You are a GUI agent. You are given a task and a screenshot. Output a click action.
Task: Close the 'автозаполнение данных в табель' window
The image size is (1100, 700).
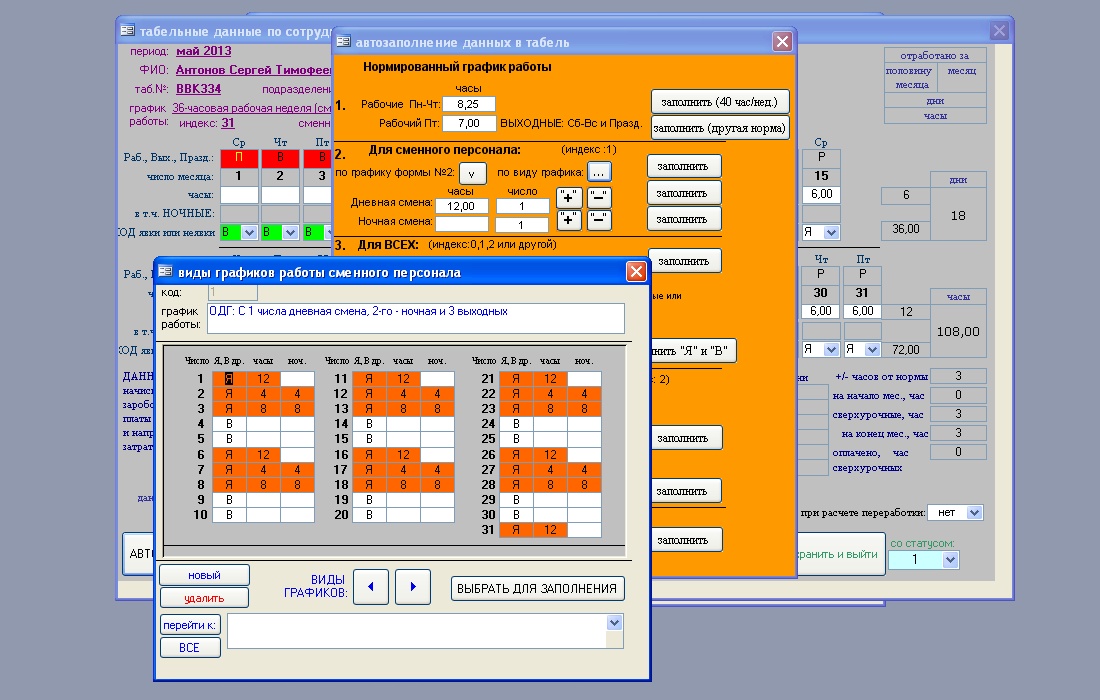tap(782, 41)
